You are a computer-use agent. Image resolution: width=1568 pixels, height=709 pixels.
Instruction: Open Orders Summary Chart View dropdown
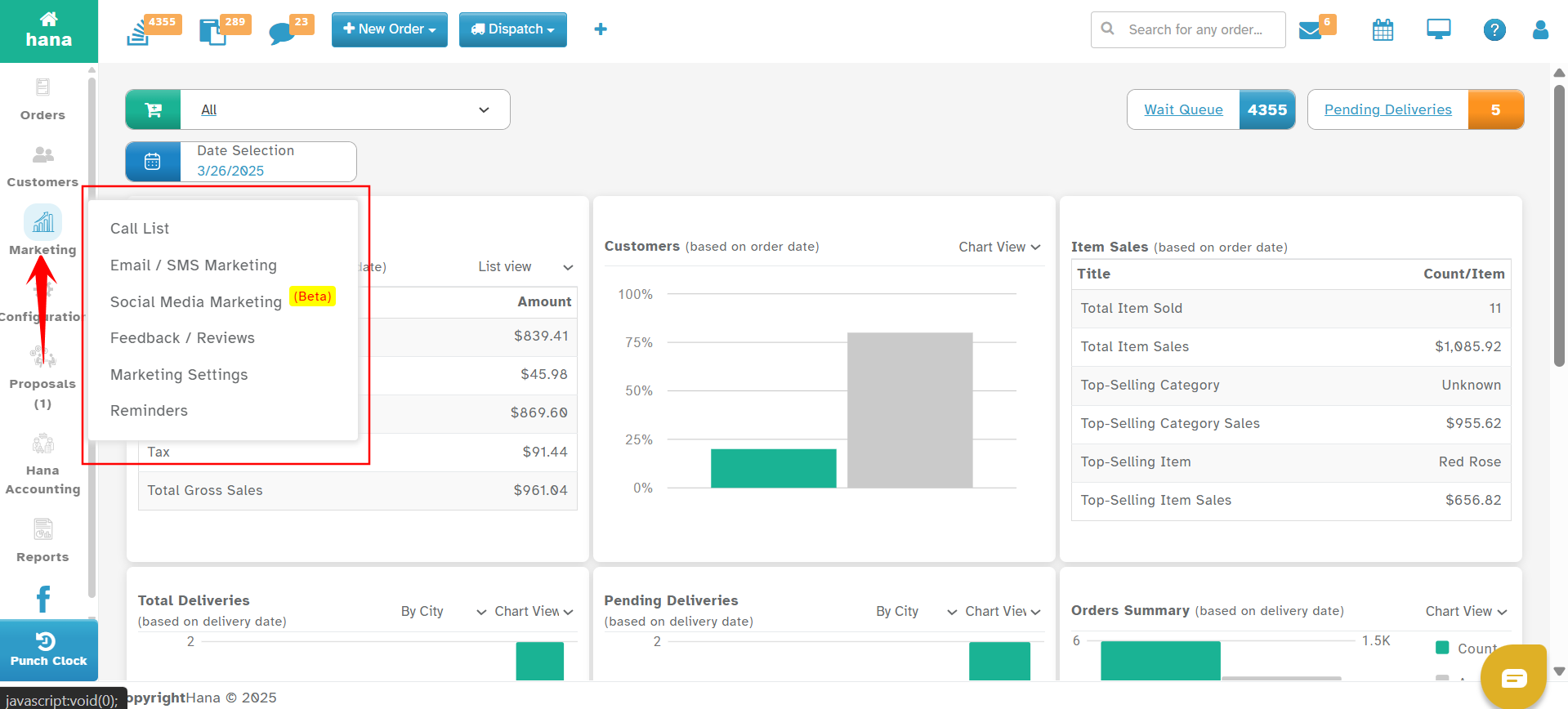tap(1466, 611)
